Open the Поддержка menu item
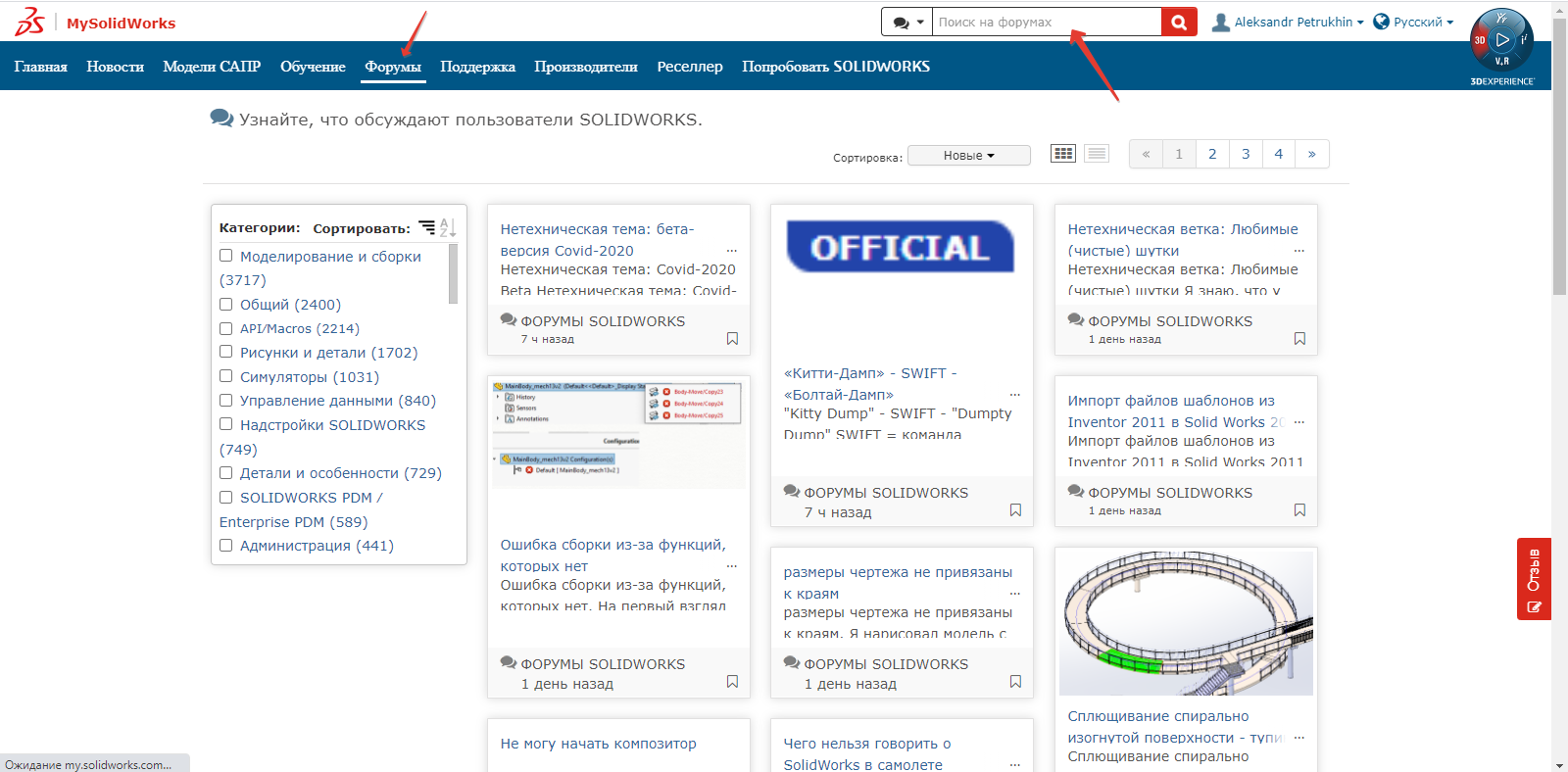The height and width of the screenshot is (772, 1568). pos(477,67)
